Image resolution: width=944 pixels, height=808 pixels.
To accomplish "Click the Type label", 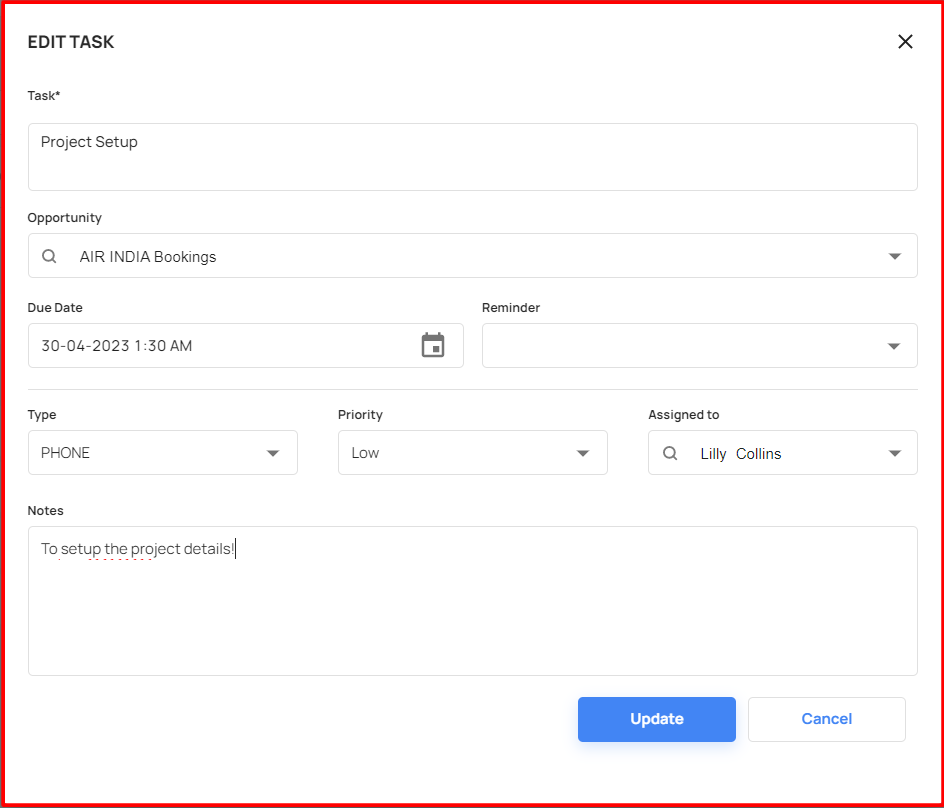I will point(42,414).
